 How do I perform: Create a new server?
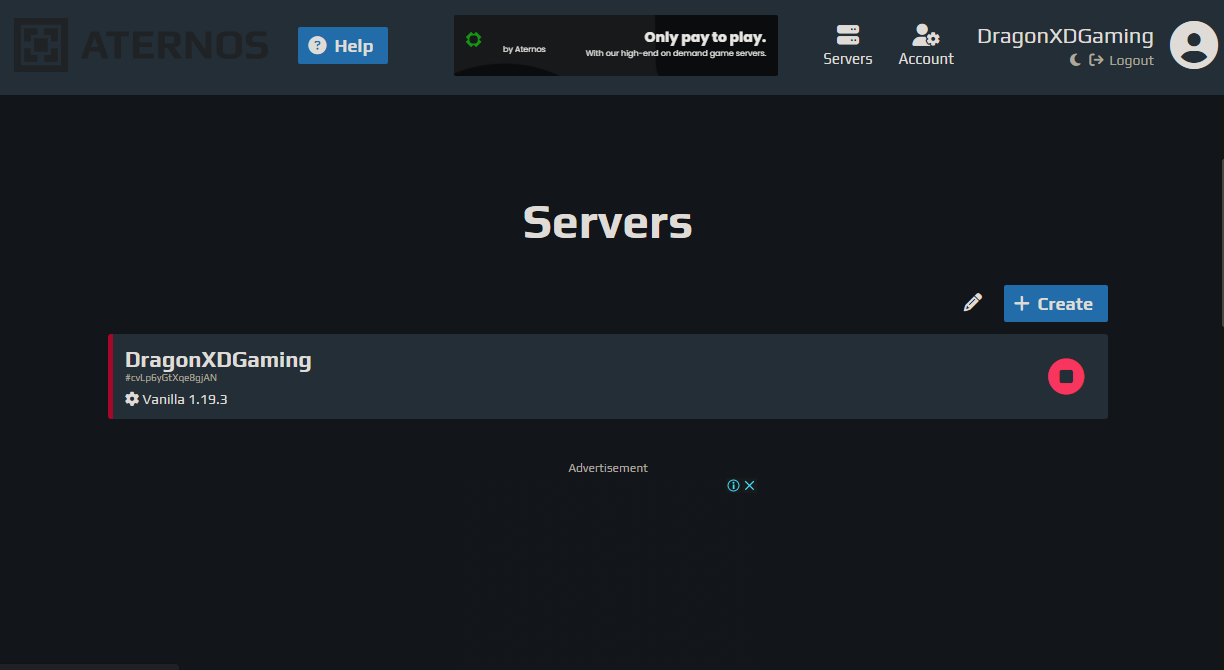pos(1055,304)
